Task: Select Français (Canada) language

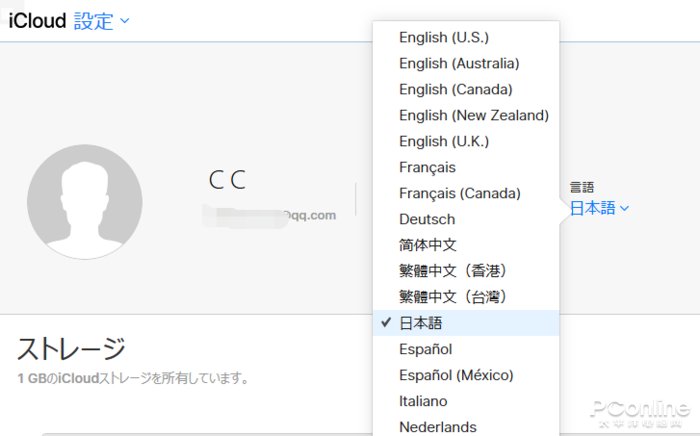Action: [x=466, y=193]
